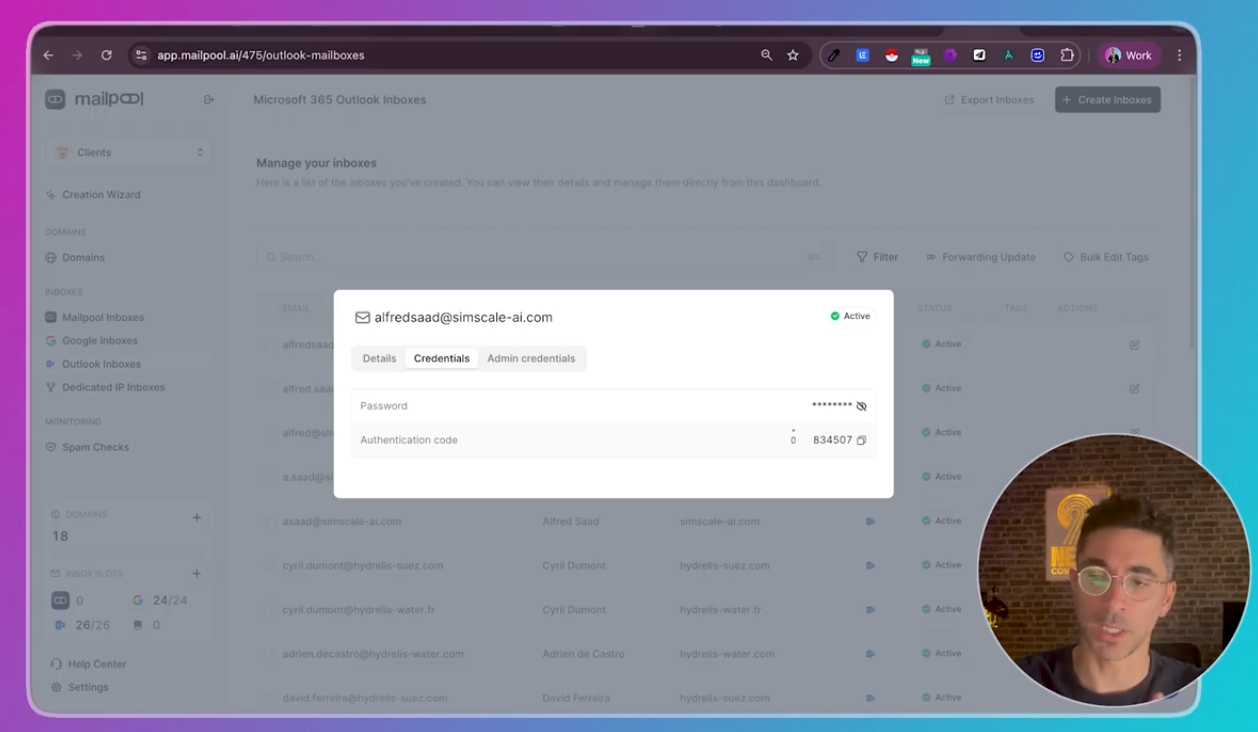Click the Active status badge in dialog
This screenshot has height=732, width=1258.
click(x=850, y=316)
